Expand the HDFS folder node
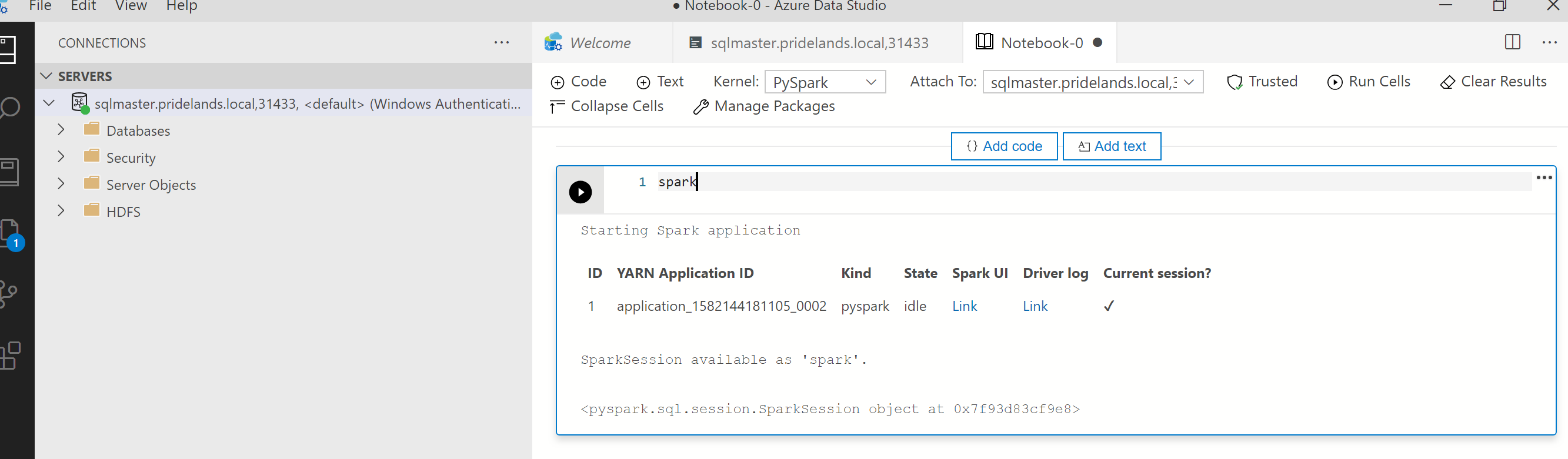Screen dimensions: 1568x459 (61, 211)
